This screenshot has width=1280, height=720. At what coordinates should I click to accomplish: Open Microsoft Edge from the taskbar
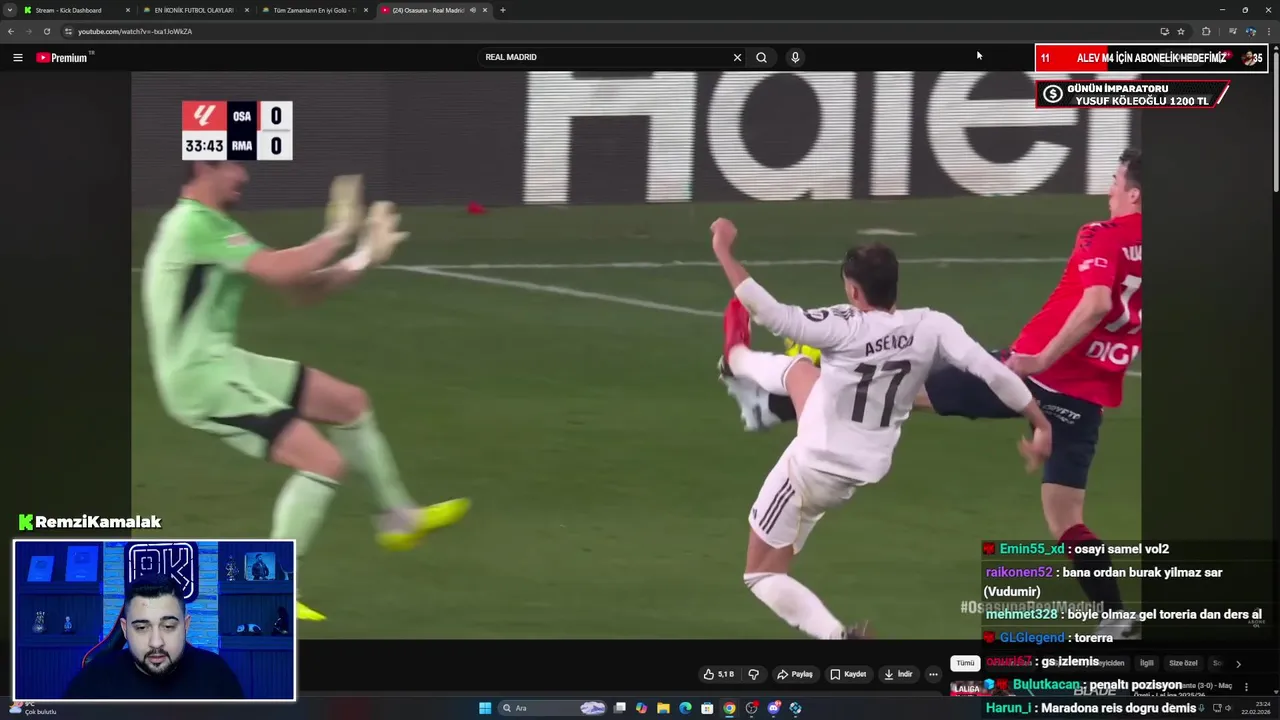tap(685, 708)
